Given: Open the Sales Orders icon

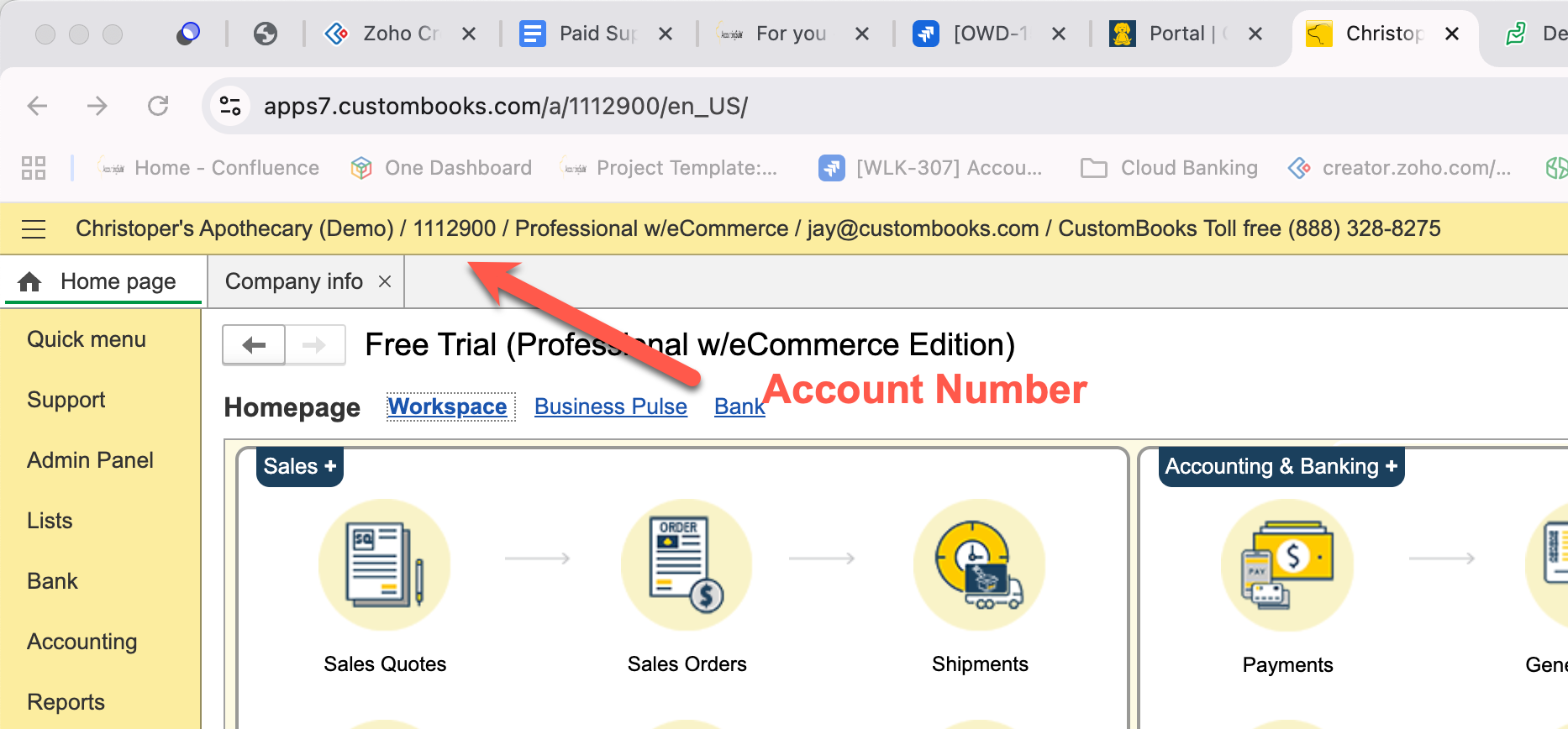Looking at the screenshot, I should [x=687, y=564].
